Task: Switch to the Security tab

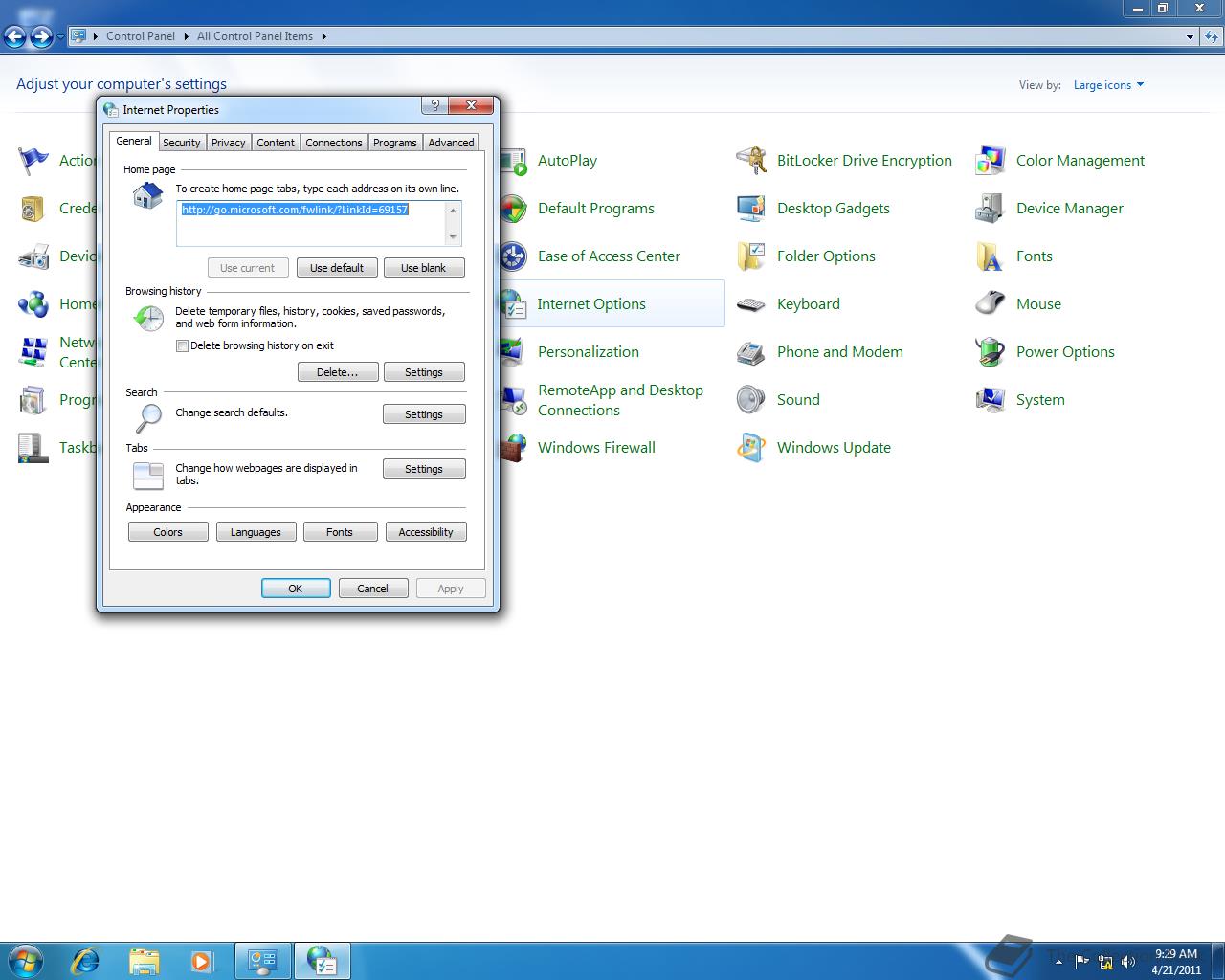Action: pyautogui.click(x=181, y=143)
